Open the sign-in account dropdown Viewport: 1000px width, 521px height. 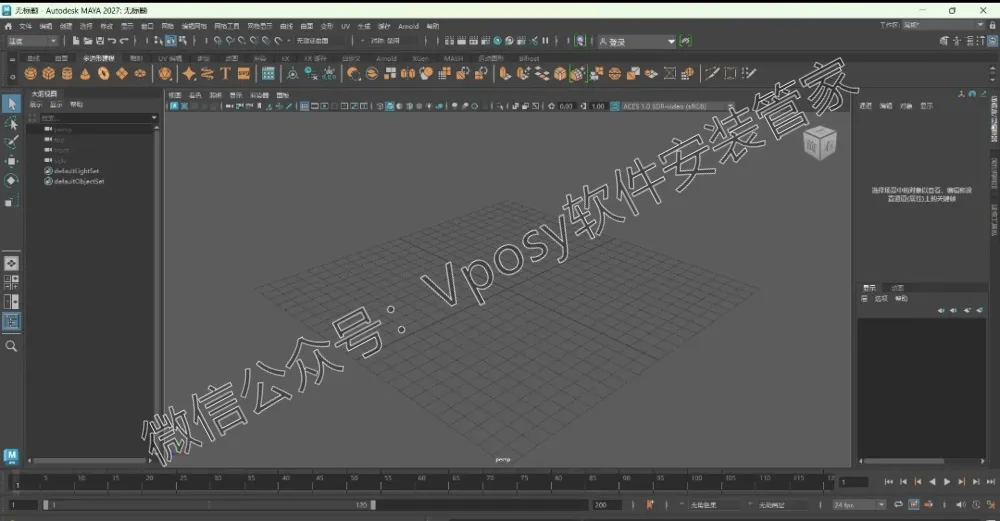coord(636,41)
